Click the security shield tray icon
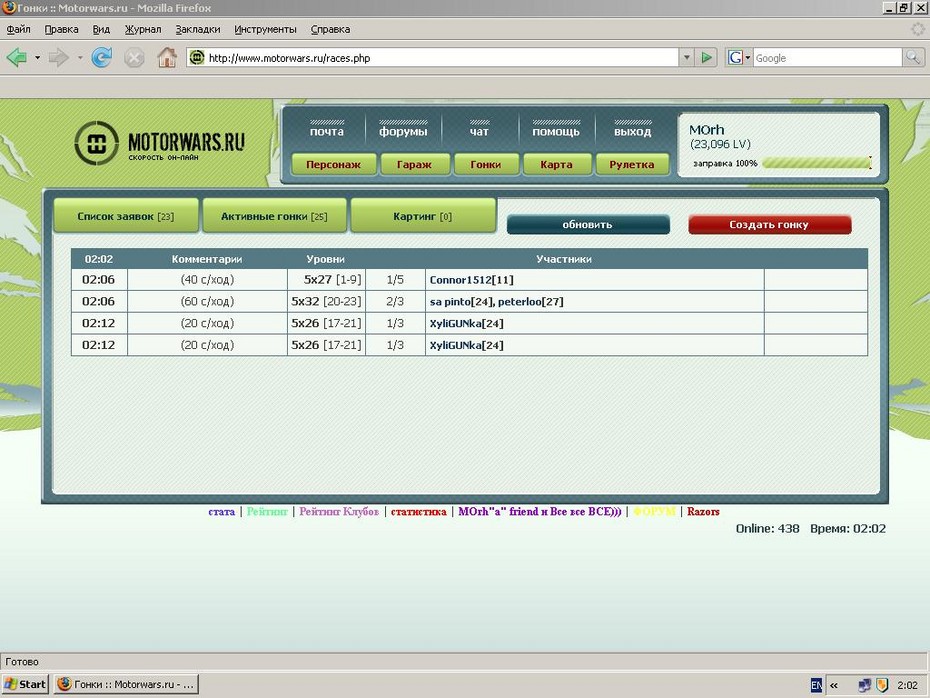The height and width of the screenshot is (698, 930). [x=882, y=685]
